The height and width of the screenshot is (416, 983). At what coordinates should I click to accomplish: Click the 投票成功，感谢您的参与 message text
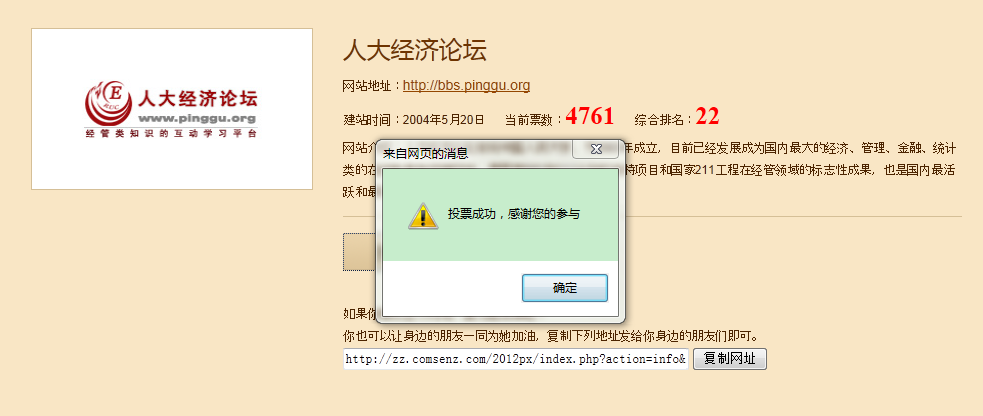point(513,214)
